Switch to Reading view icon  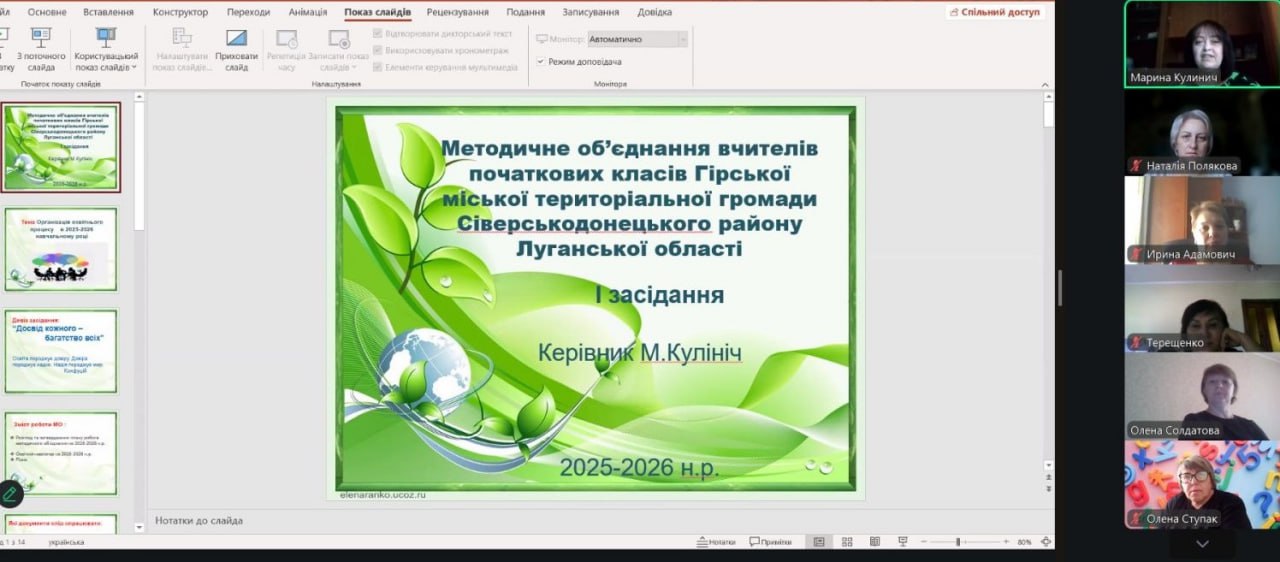click(875, 542)
